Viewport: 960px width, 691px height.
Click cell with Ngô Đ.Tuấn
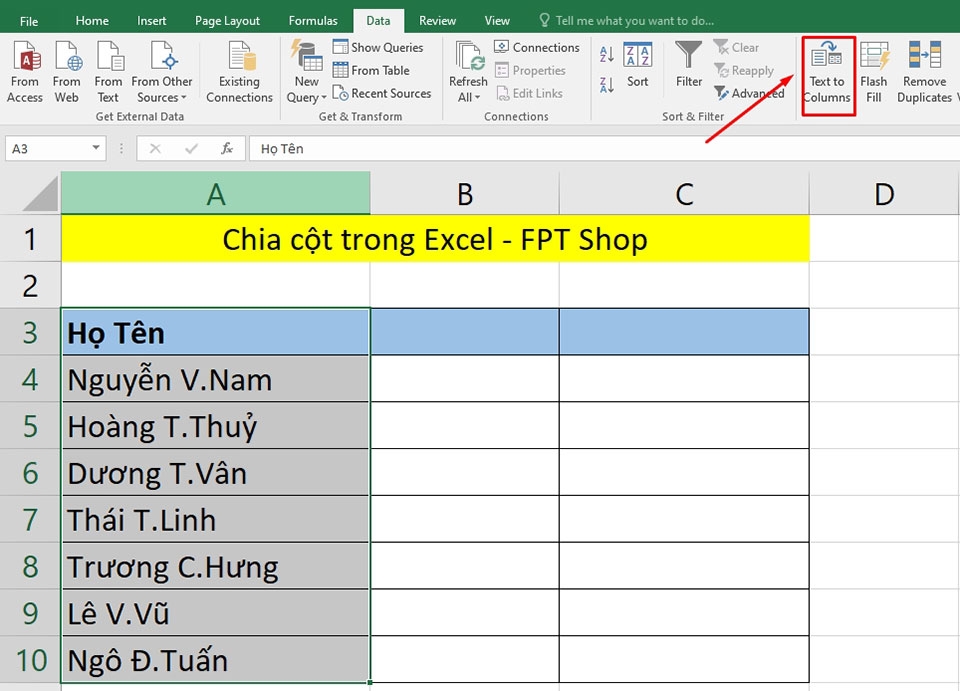tap(216, 660)
